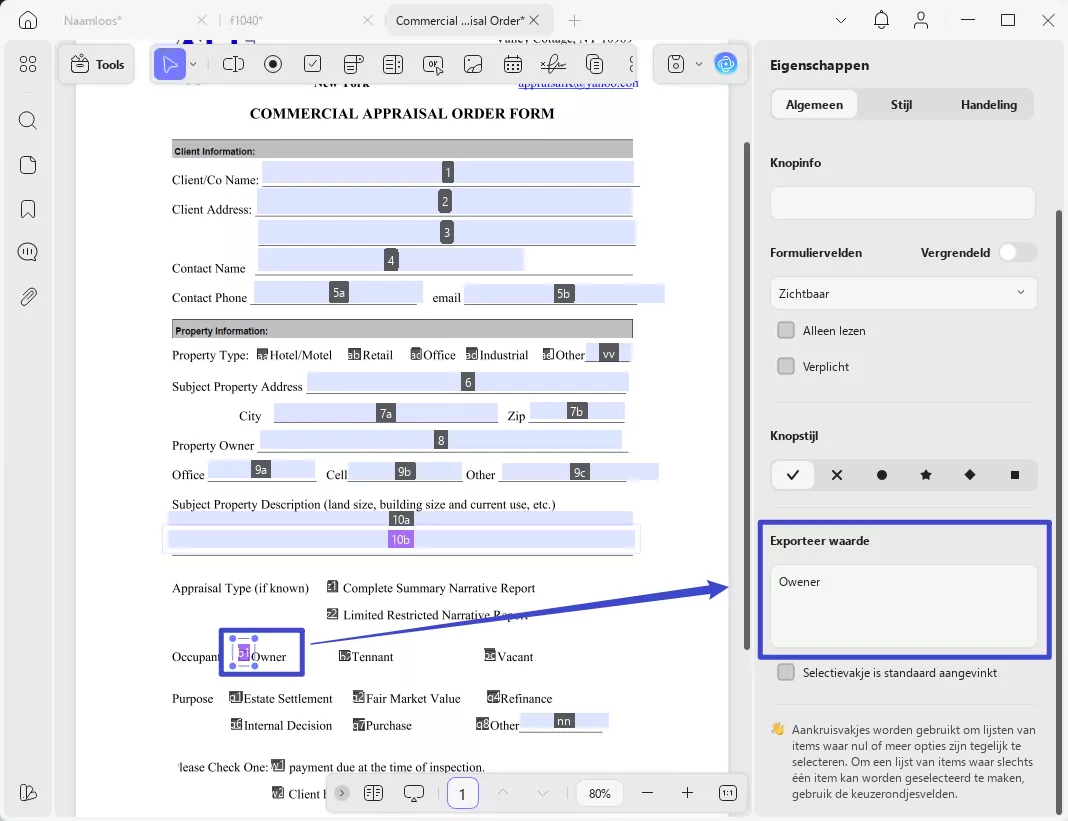1068x821 pixels.
Task: Check Selectievakje is standaard aangevinkt
Action: click(x=786, y=672)
